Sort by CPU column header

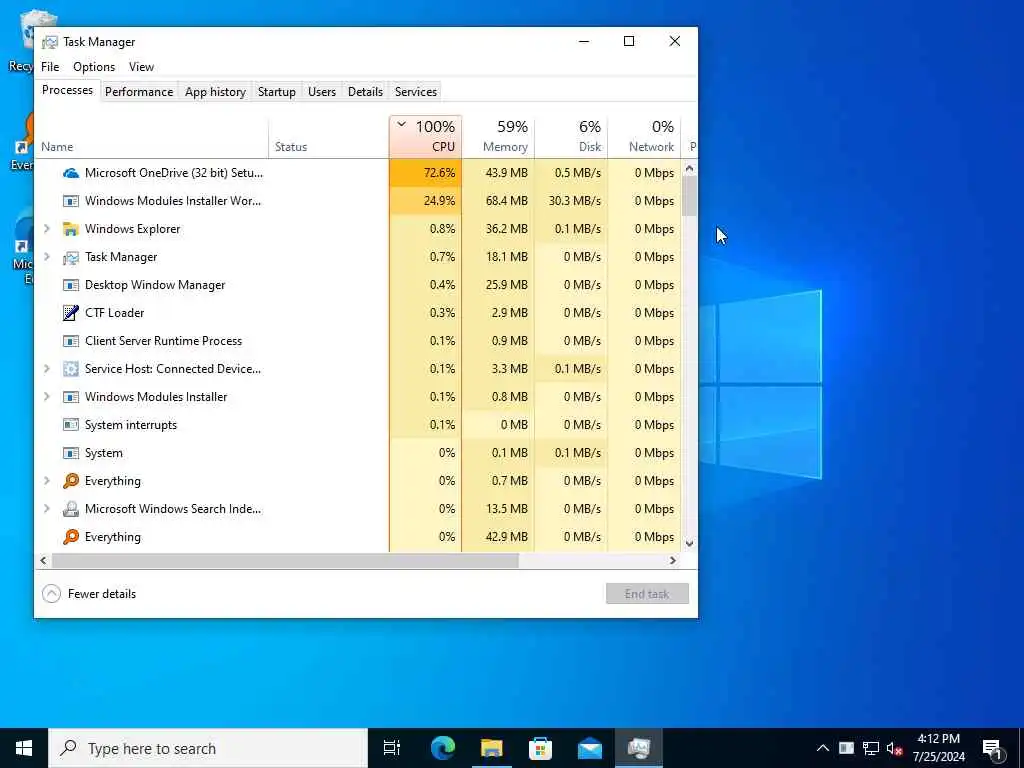(425, 137)
